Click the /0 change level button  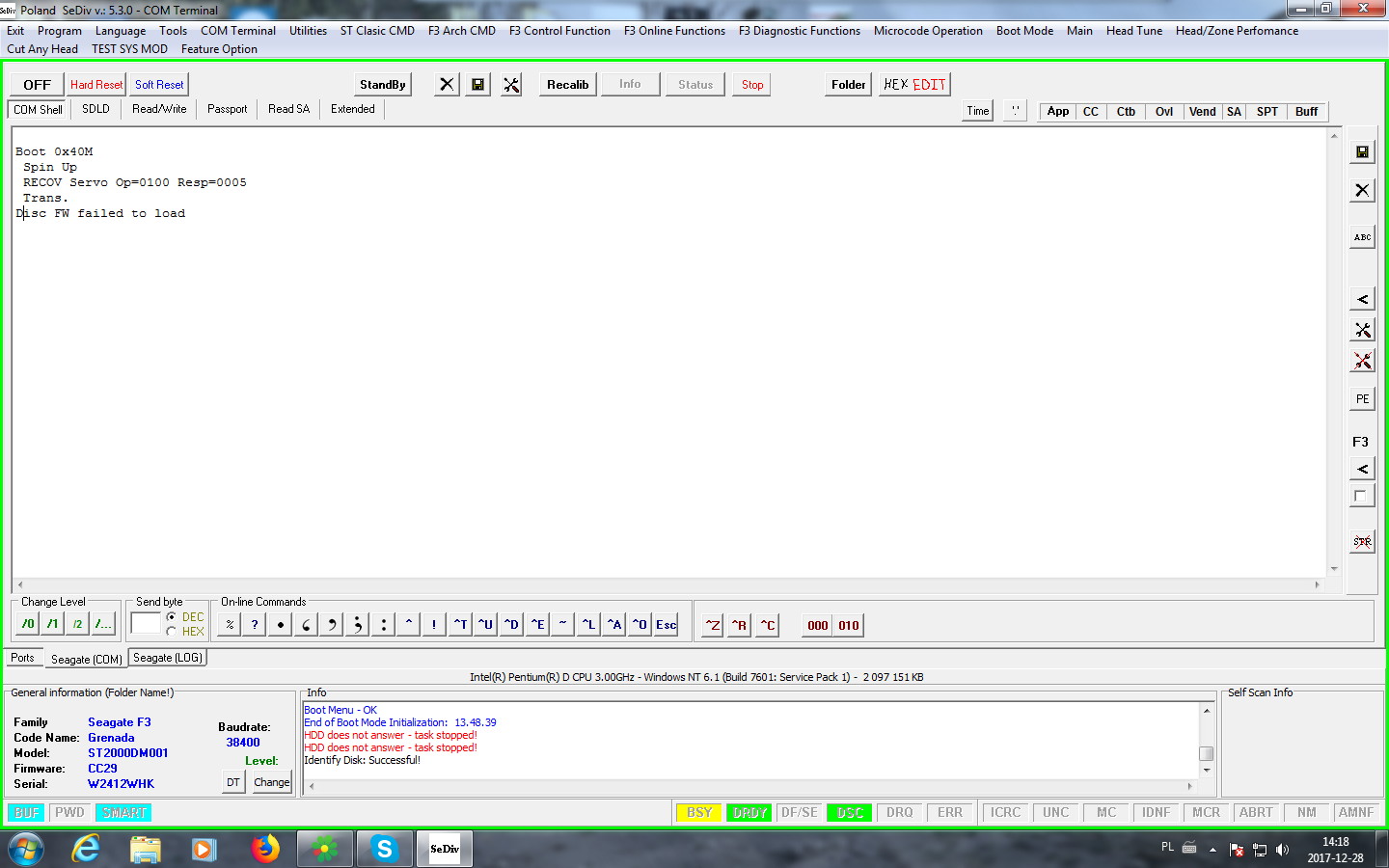28,624
